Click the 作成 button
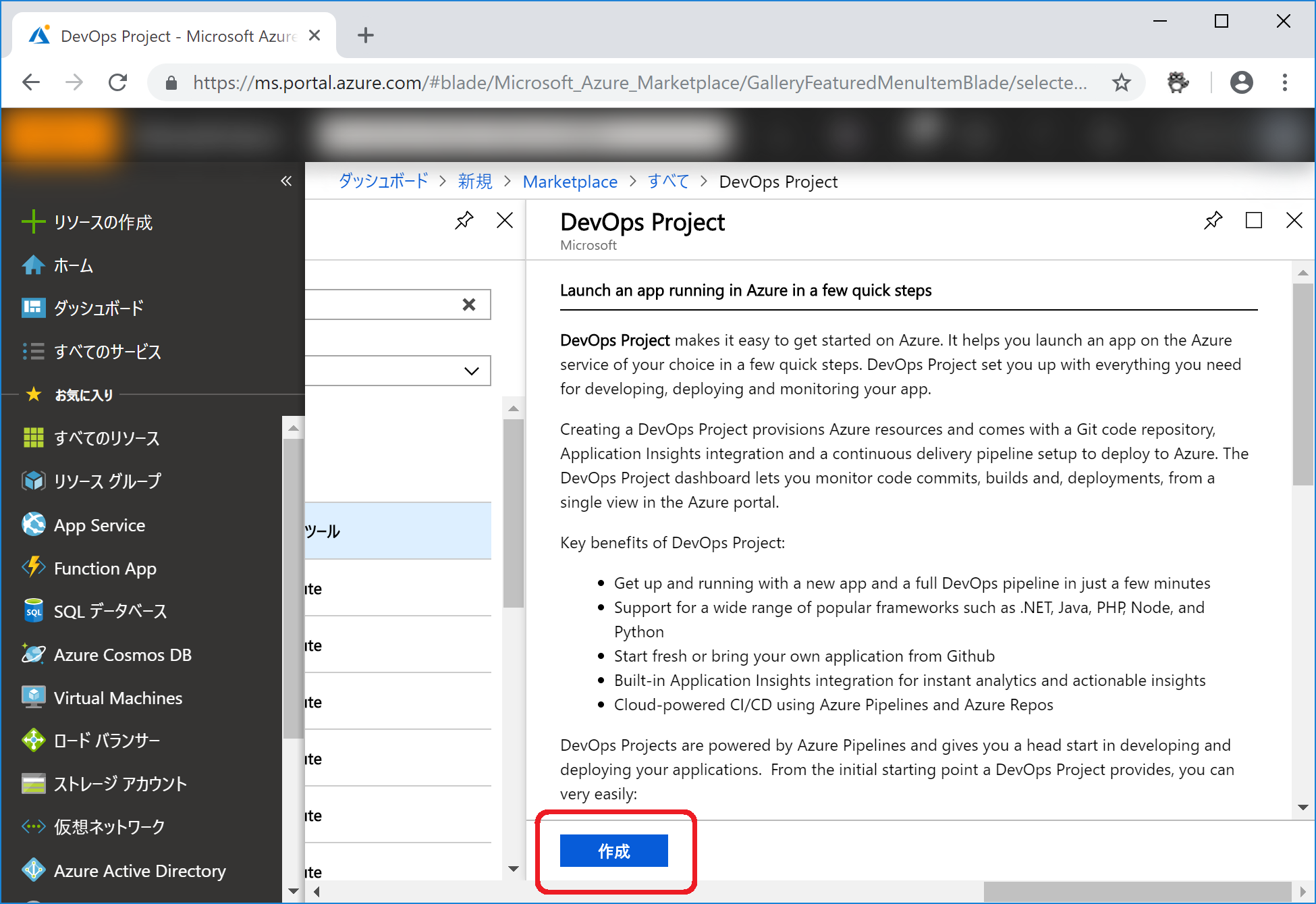Image resolution: width=1316 pixels, height=904 pixels. pyautogui.click(x=613, y=851)
